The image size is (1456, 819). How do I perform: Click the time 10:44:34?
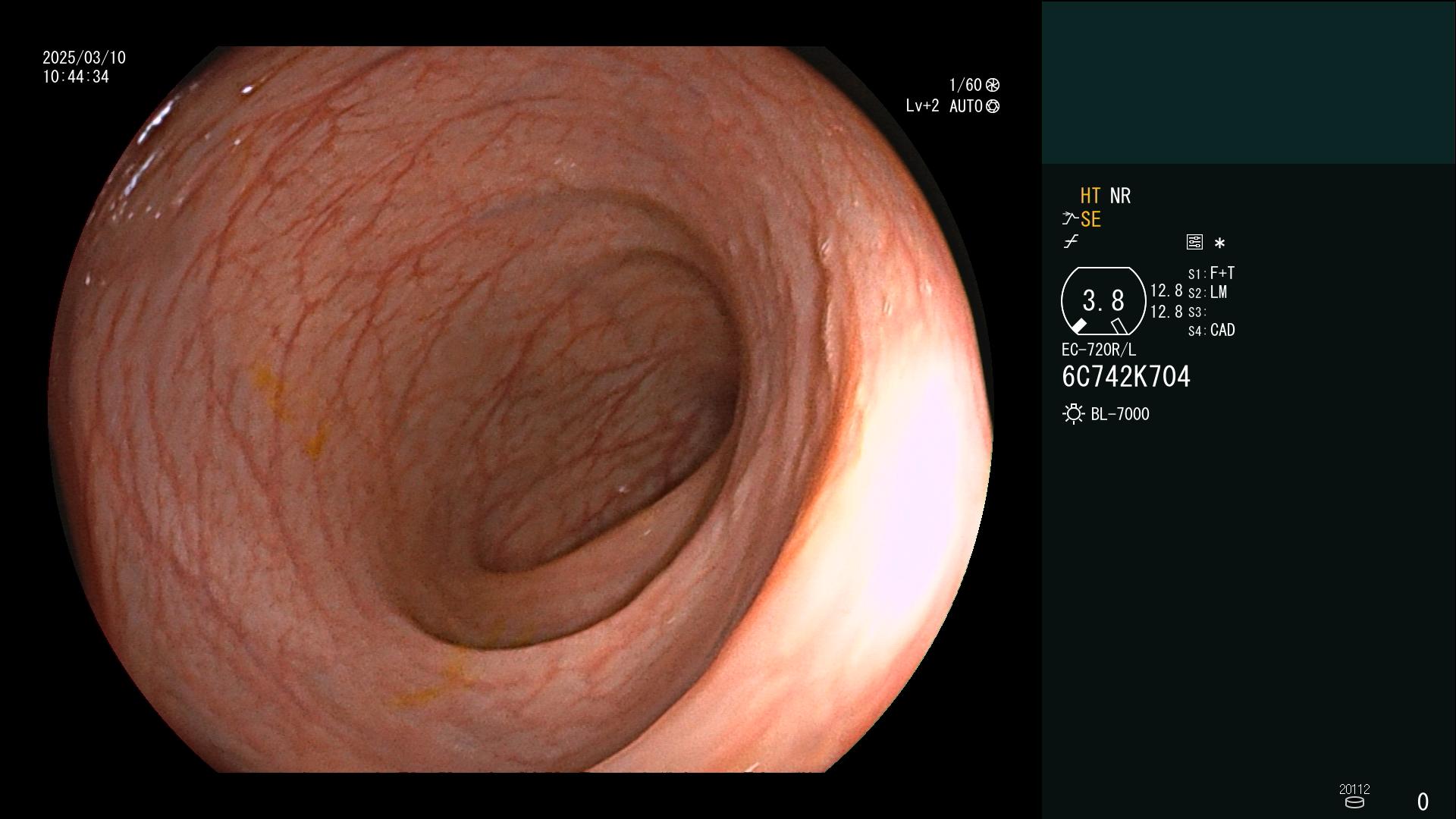click(x=76, y=77)
